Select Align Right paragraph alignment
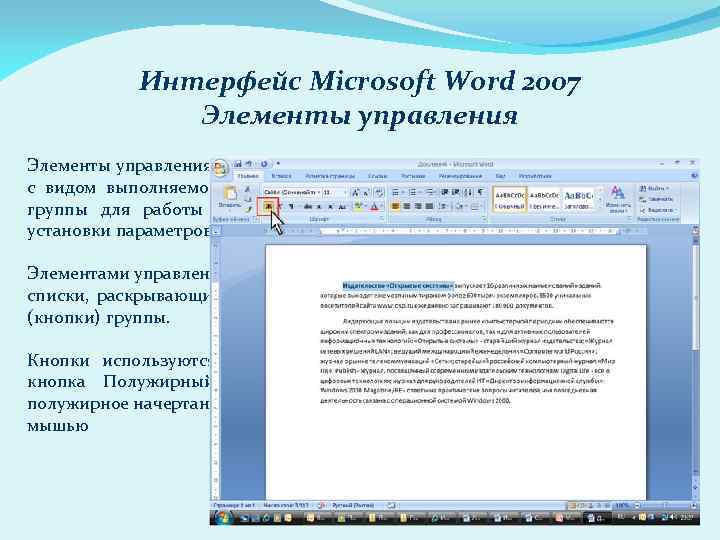 417,207
